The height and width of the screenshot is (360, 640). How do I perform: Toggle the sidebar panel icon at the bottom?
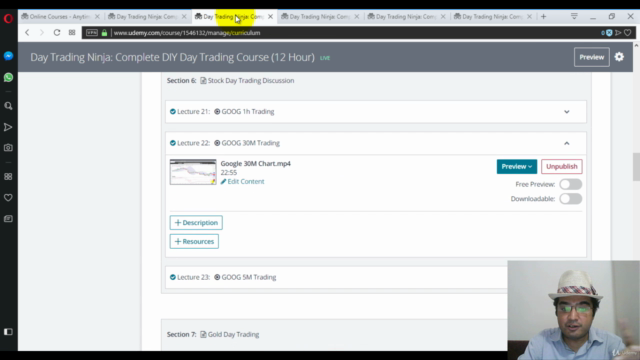[8, 332]
